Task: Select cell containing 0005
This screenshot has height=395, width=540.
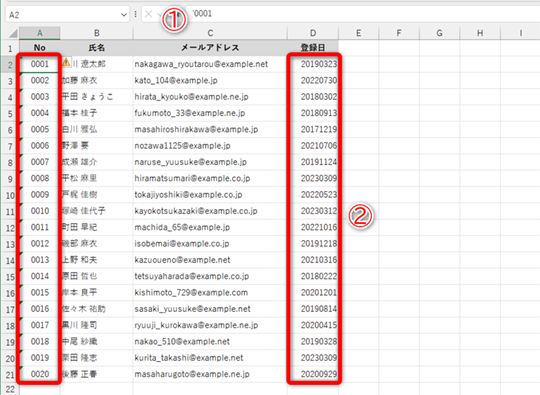Action: point(40,129)
